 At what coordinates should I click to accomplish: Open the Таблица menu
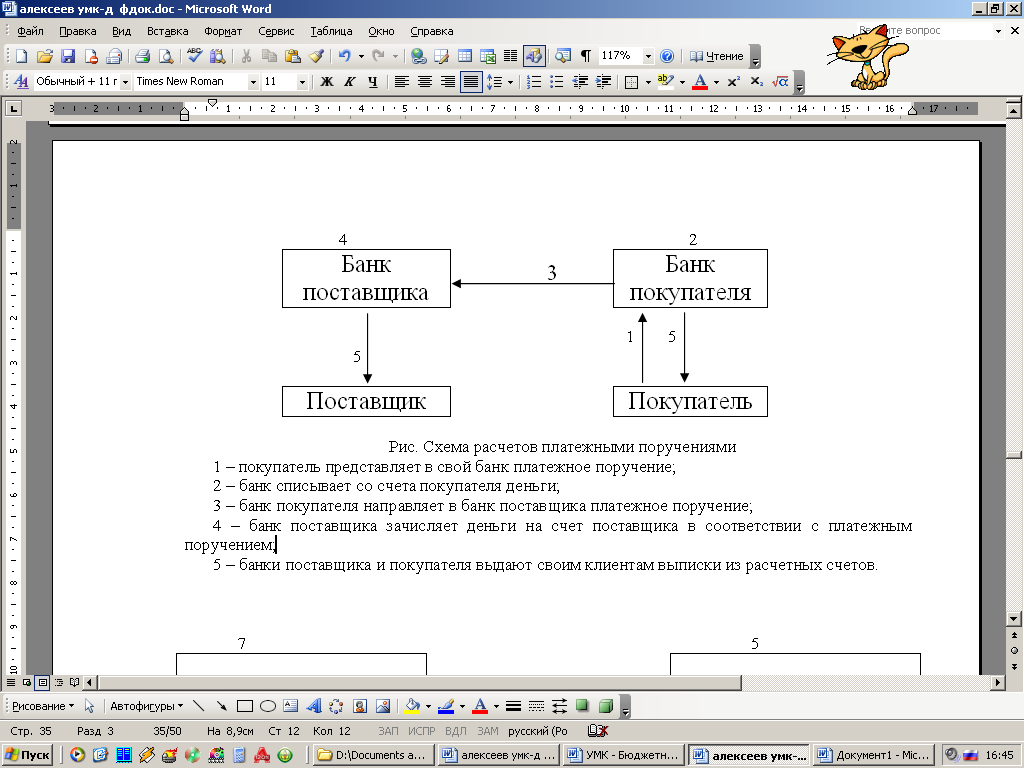pyautogui.click(x=331, y=31)
